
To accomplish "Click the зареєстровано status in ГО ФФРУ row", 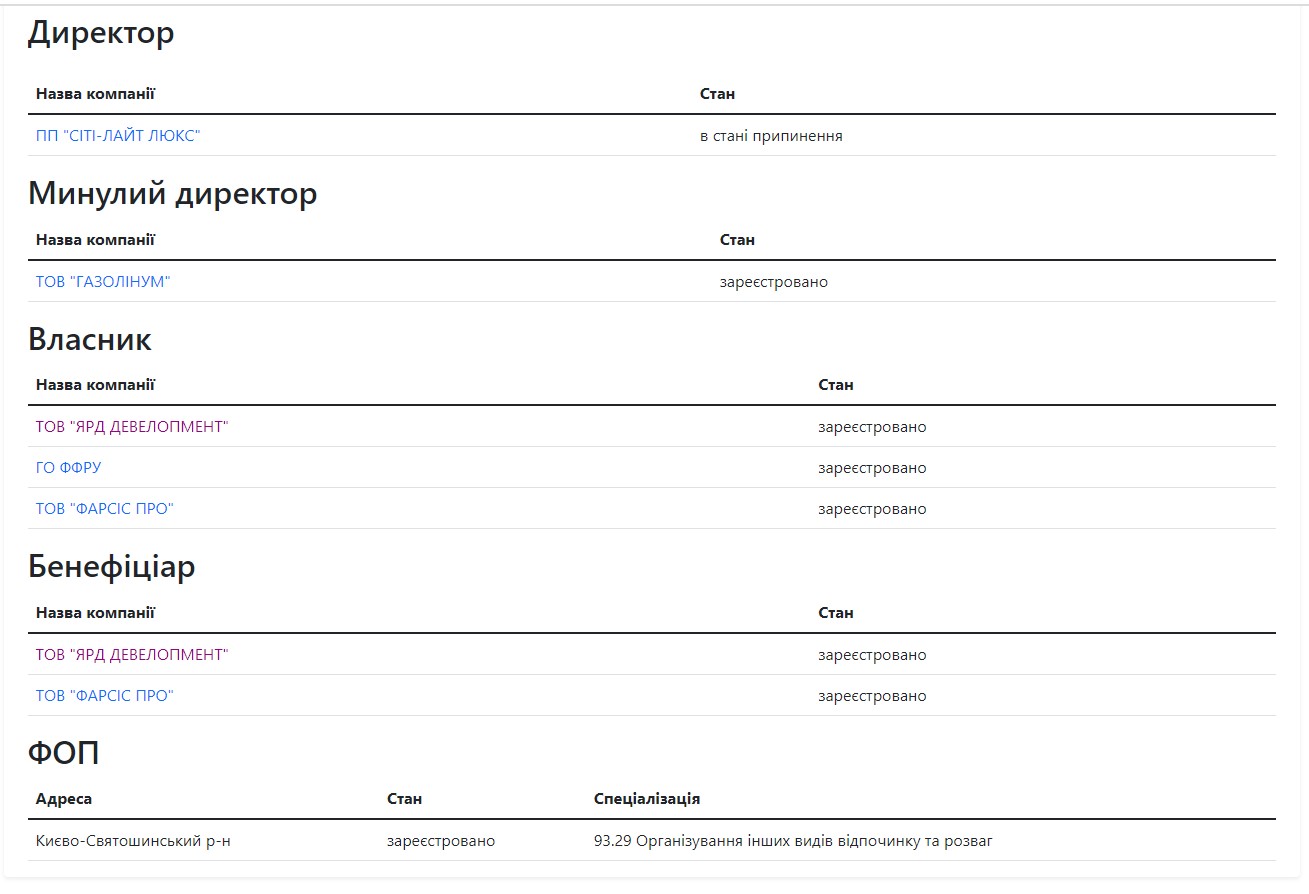I will [x=872, y=468].
